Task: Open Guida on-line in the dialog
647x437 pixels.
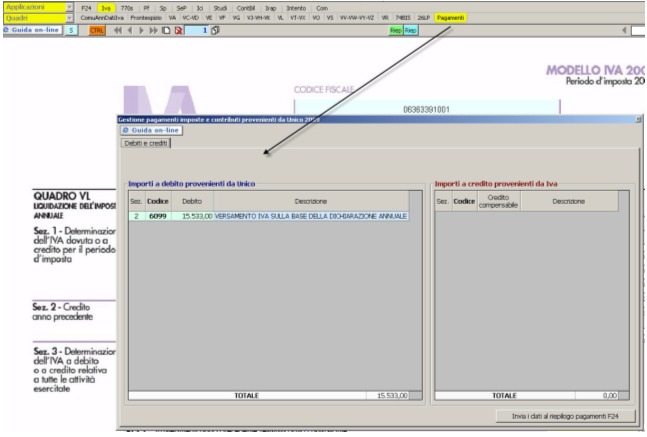Action: [150, 130]
